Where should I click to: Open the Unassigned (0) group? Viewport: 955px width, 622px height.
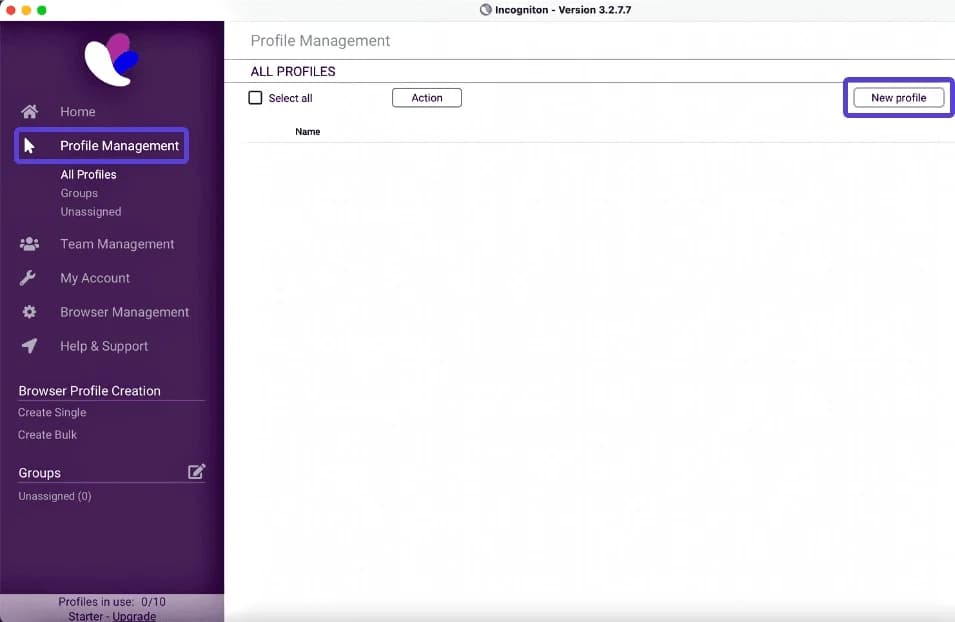54,497
